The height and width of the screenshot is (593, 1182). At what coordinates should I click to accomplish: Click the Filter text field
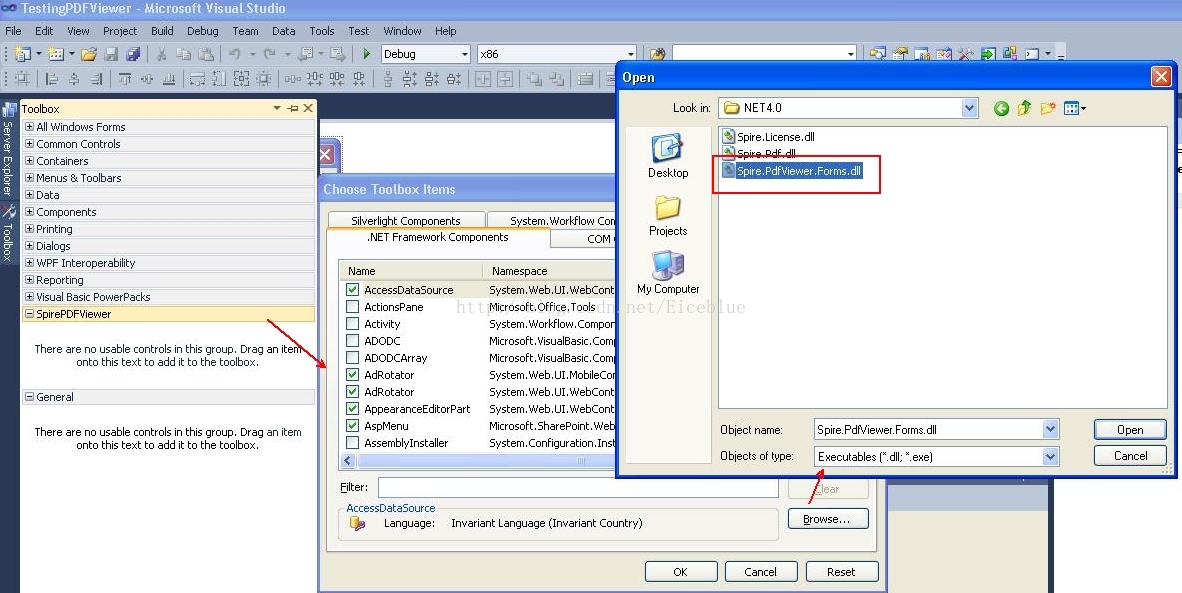tap(577, 488)
